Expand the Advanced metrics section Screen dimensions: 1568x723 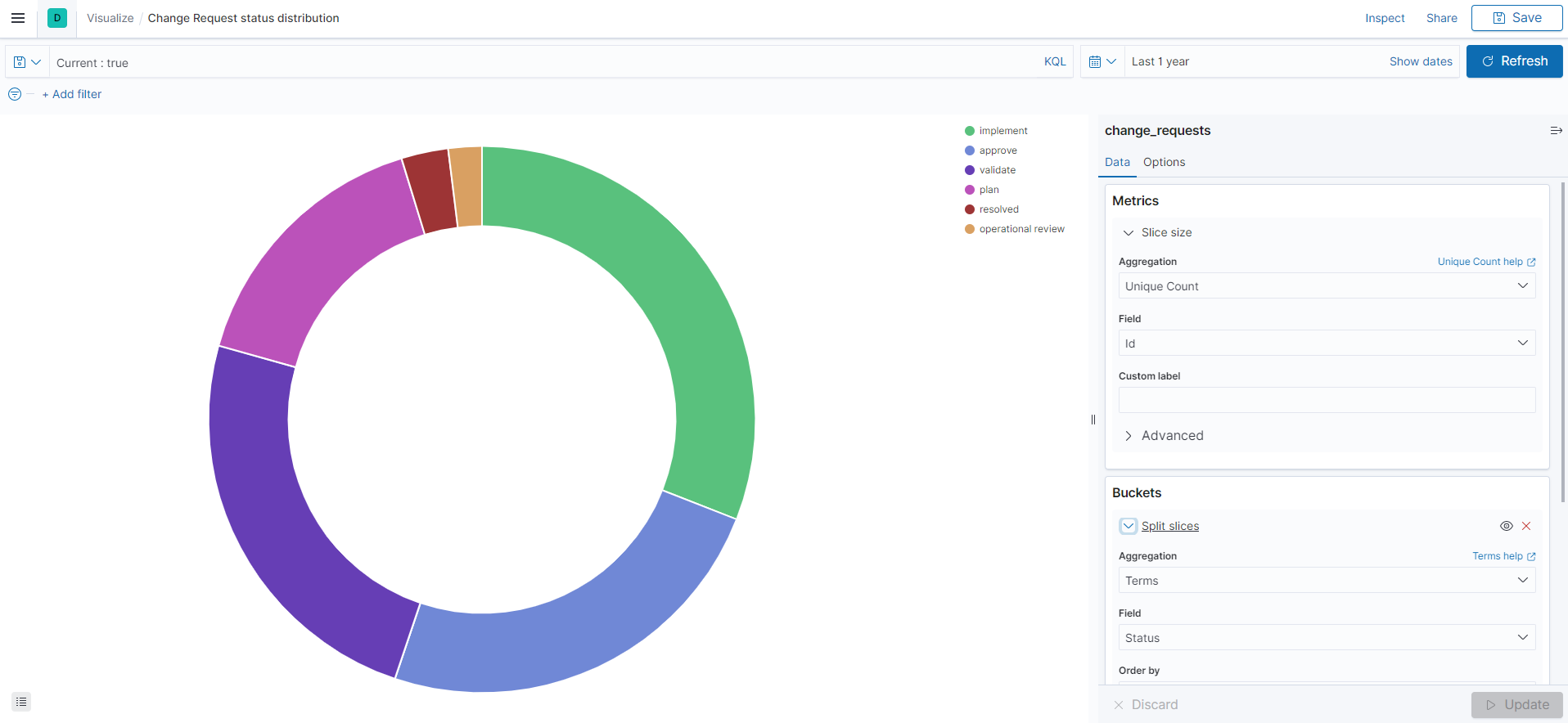click(x=1171, y=436)
